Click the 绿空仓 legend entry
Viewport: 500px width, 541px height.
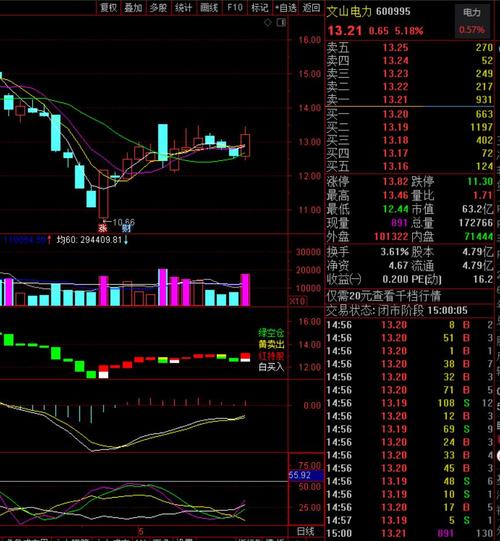point(271,333)
